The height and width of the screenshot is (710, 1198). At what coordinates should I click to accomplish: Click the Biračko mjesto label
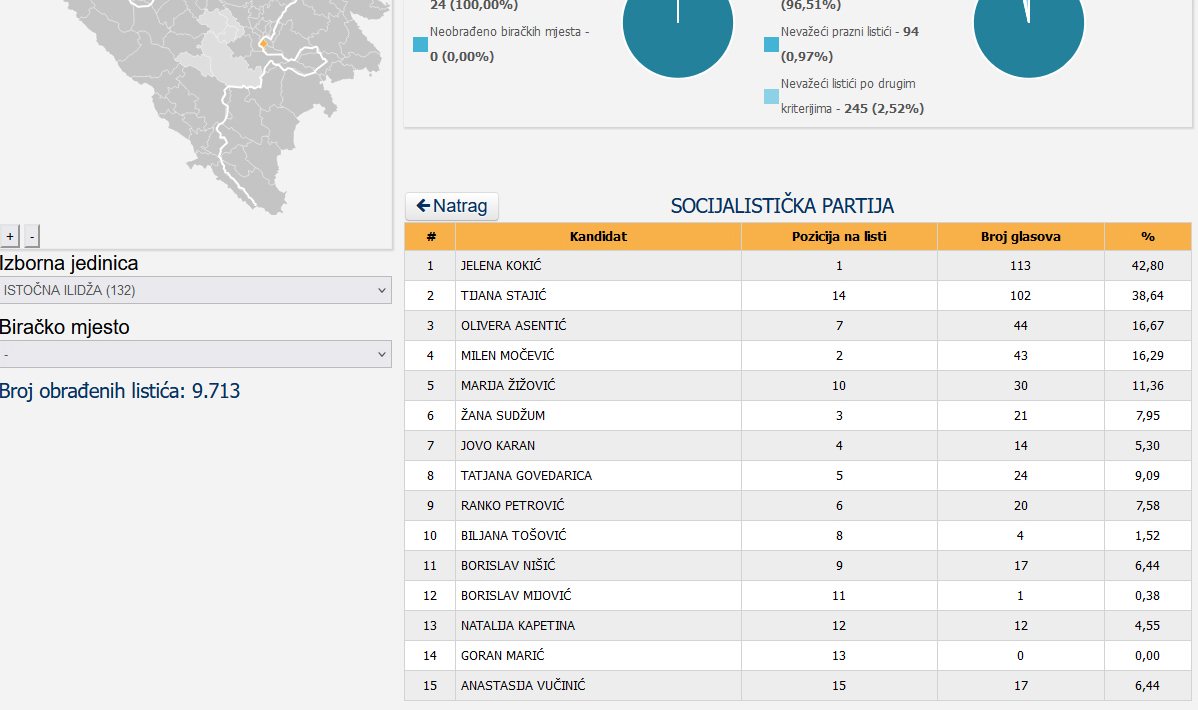(x=65, y=327)
